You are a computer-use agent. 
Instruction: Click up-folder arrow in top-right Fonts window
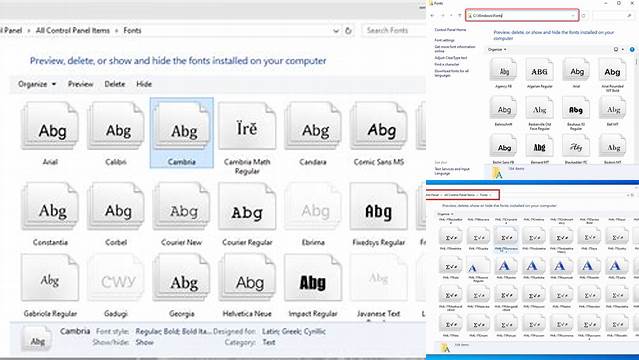460,15
